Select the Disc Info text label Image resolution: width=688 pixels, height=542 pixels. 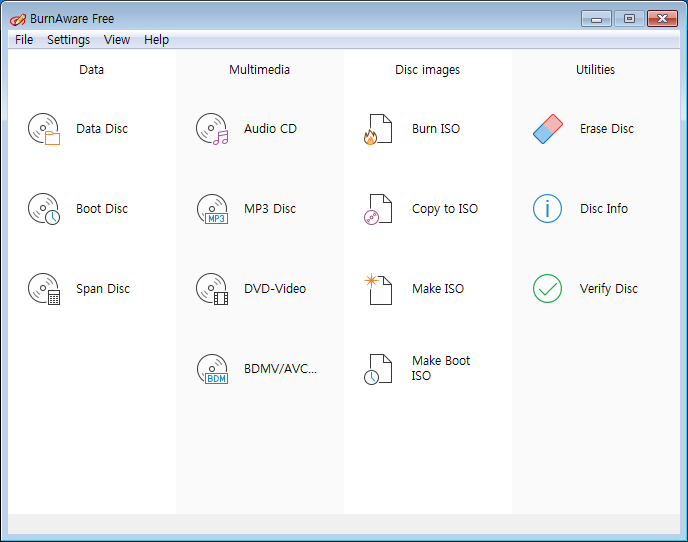point(604,208)
